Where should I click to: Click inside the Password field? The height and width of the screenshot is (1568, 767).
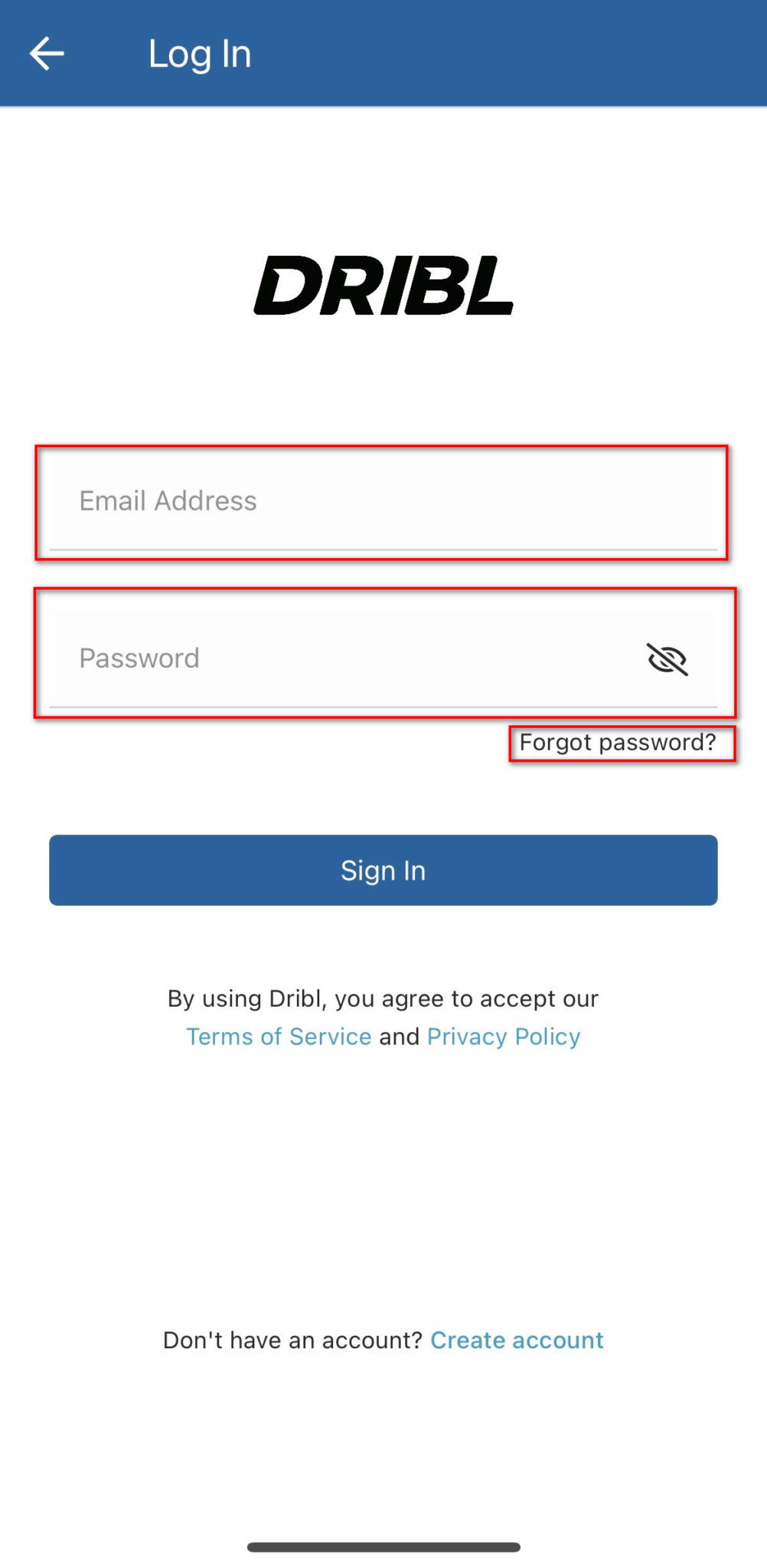[306, 658]
